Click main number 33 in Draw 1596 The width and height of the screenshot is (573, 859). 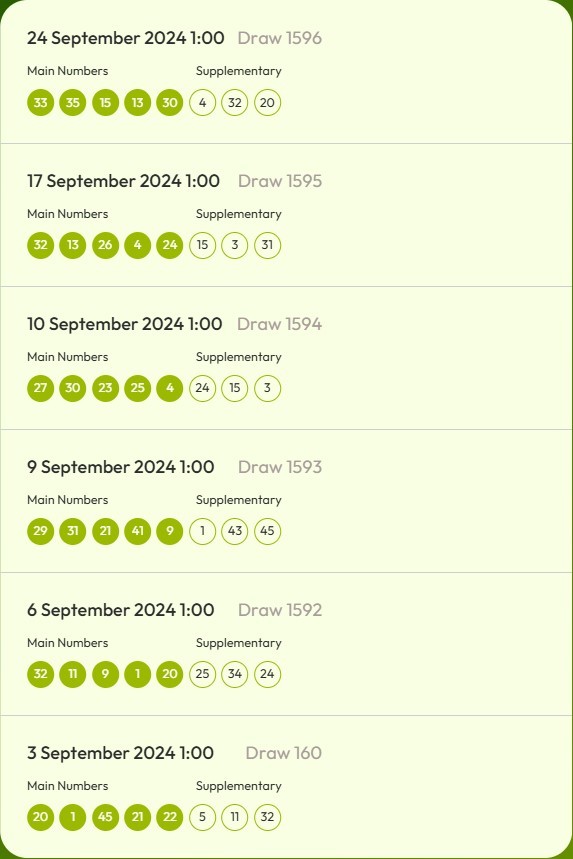[x=41, y=102]
